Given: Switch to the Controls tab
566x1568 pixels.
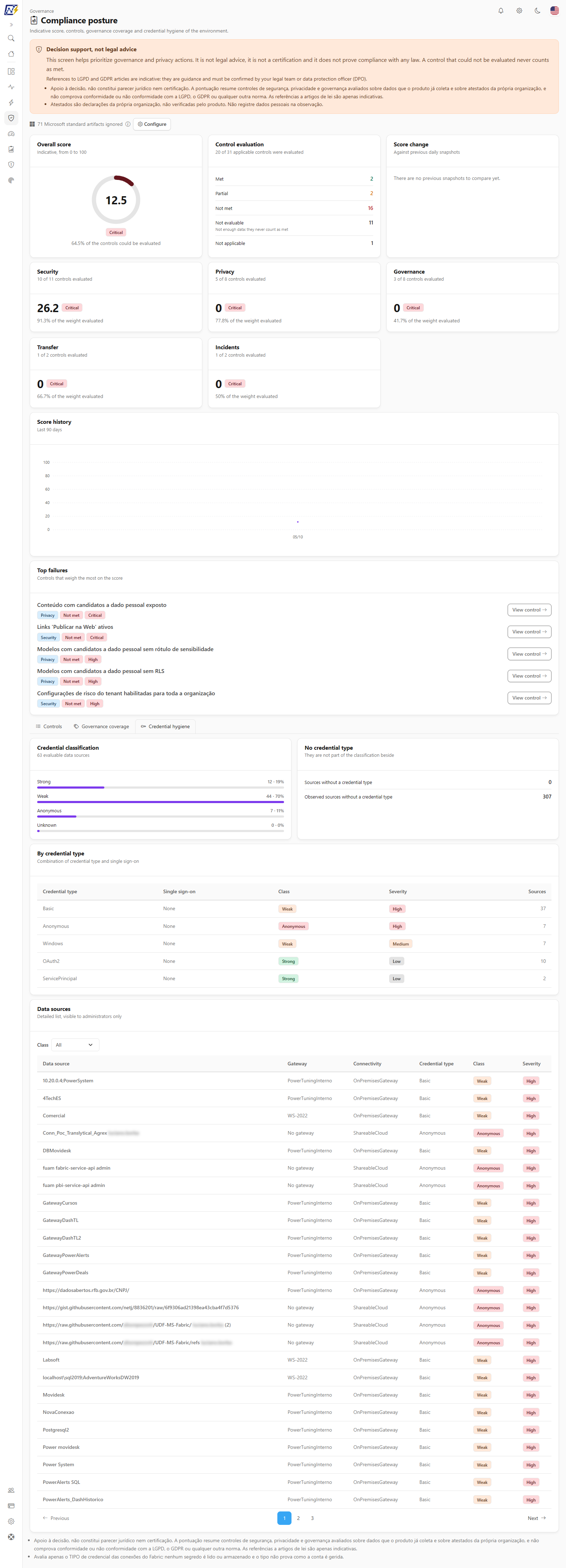Looking at the screenshot, I should pyautogui.click(x=49, y=726).
